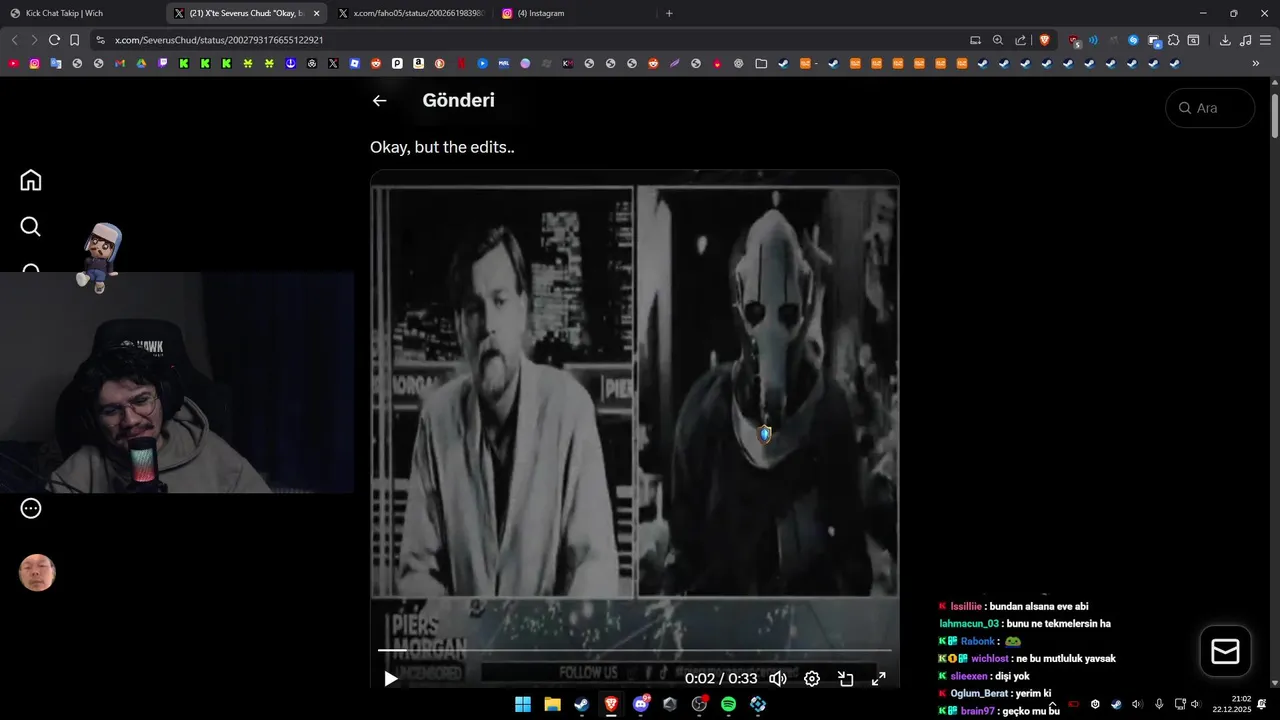Close the X'te Severus Chud tab

pos(316,13)
